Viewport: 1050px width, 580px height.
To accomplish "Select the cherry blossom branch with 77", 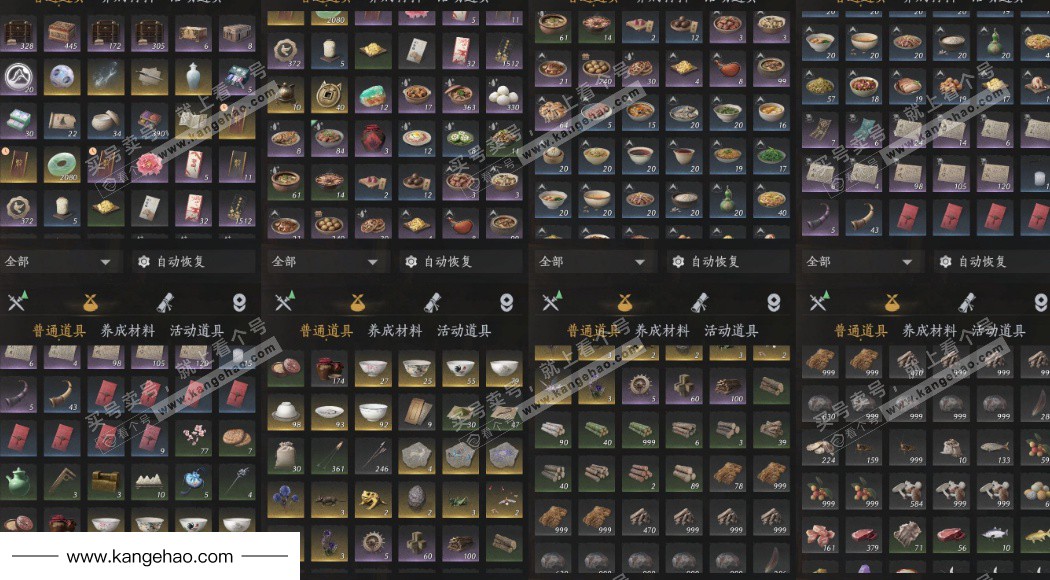I will (193, 439).
